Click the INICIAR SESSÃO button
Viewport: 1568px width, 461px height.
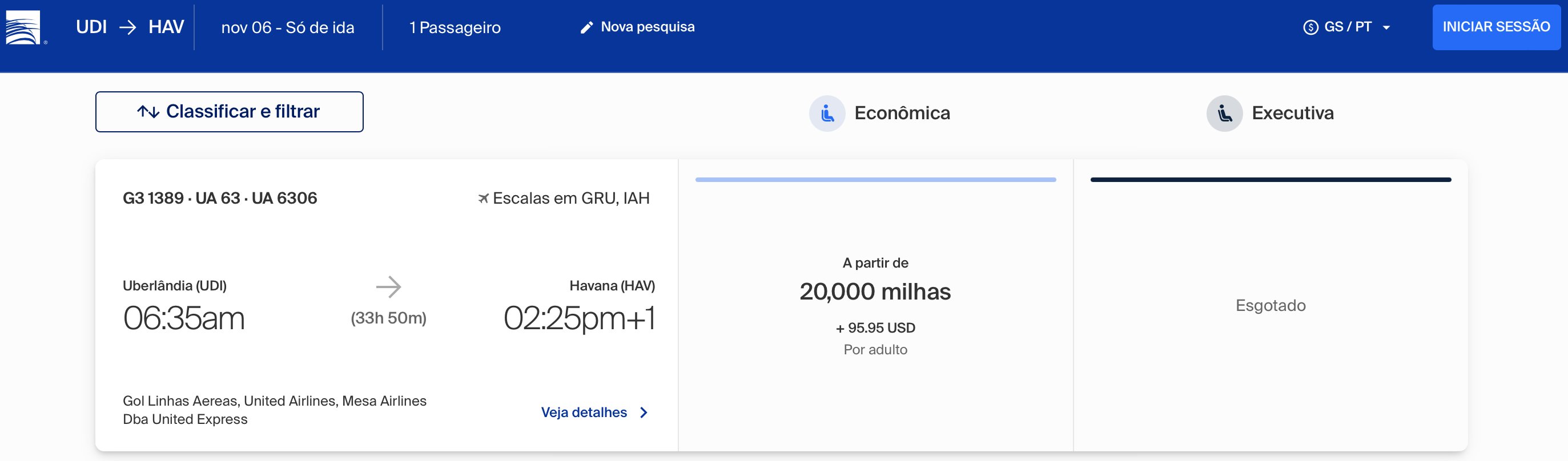(x=1496, y=27)
